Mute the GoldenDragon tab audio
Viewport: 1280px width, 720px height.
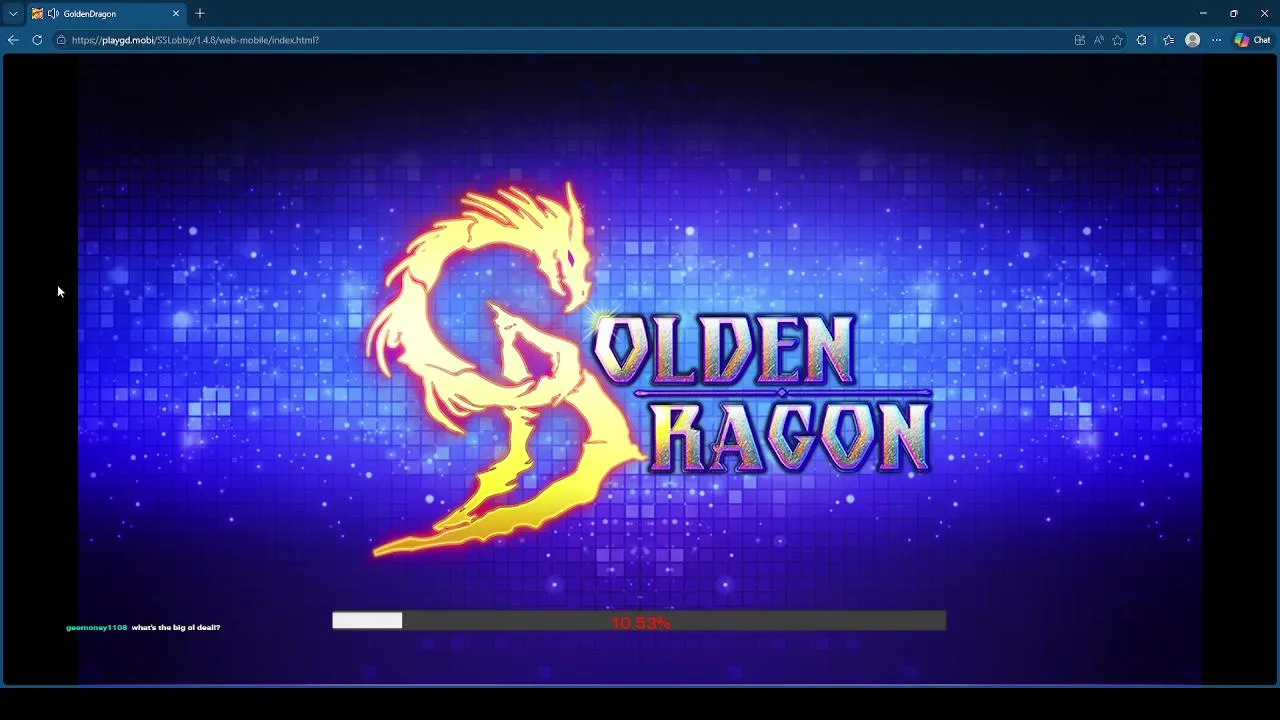53,14
